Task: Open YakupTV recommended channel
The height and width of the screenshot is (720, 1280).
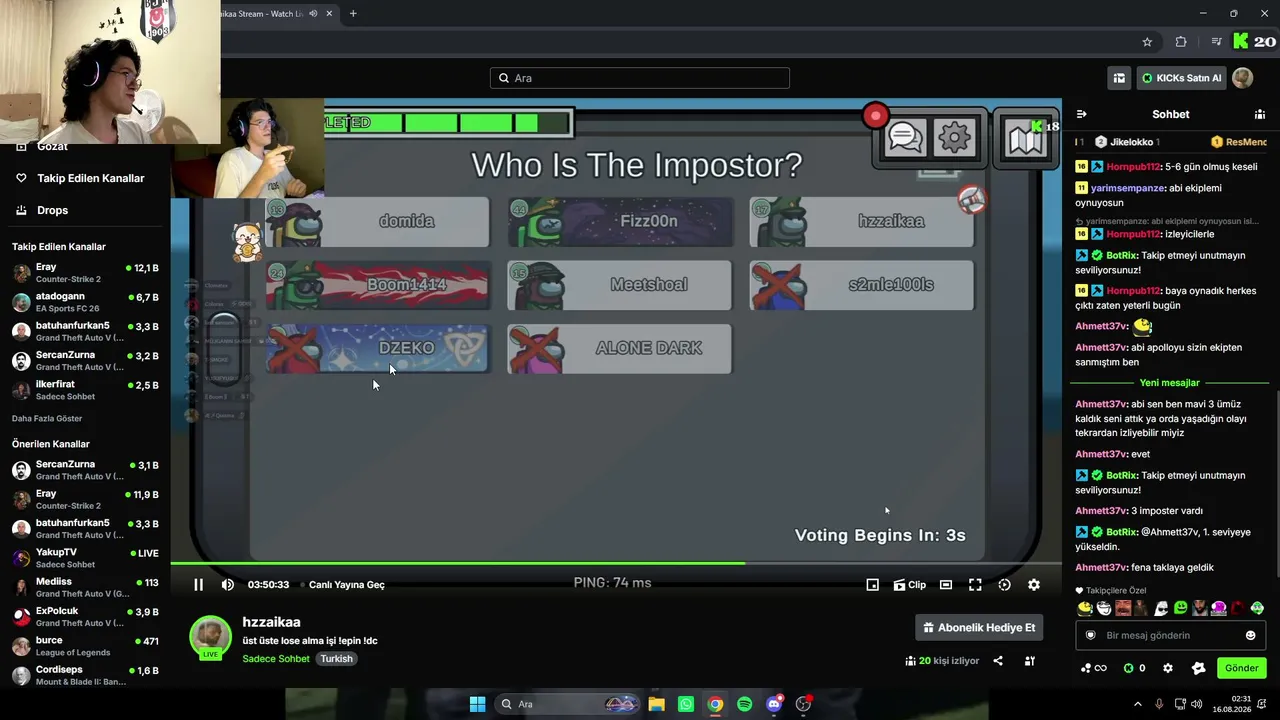Action: 85,558
